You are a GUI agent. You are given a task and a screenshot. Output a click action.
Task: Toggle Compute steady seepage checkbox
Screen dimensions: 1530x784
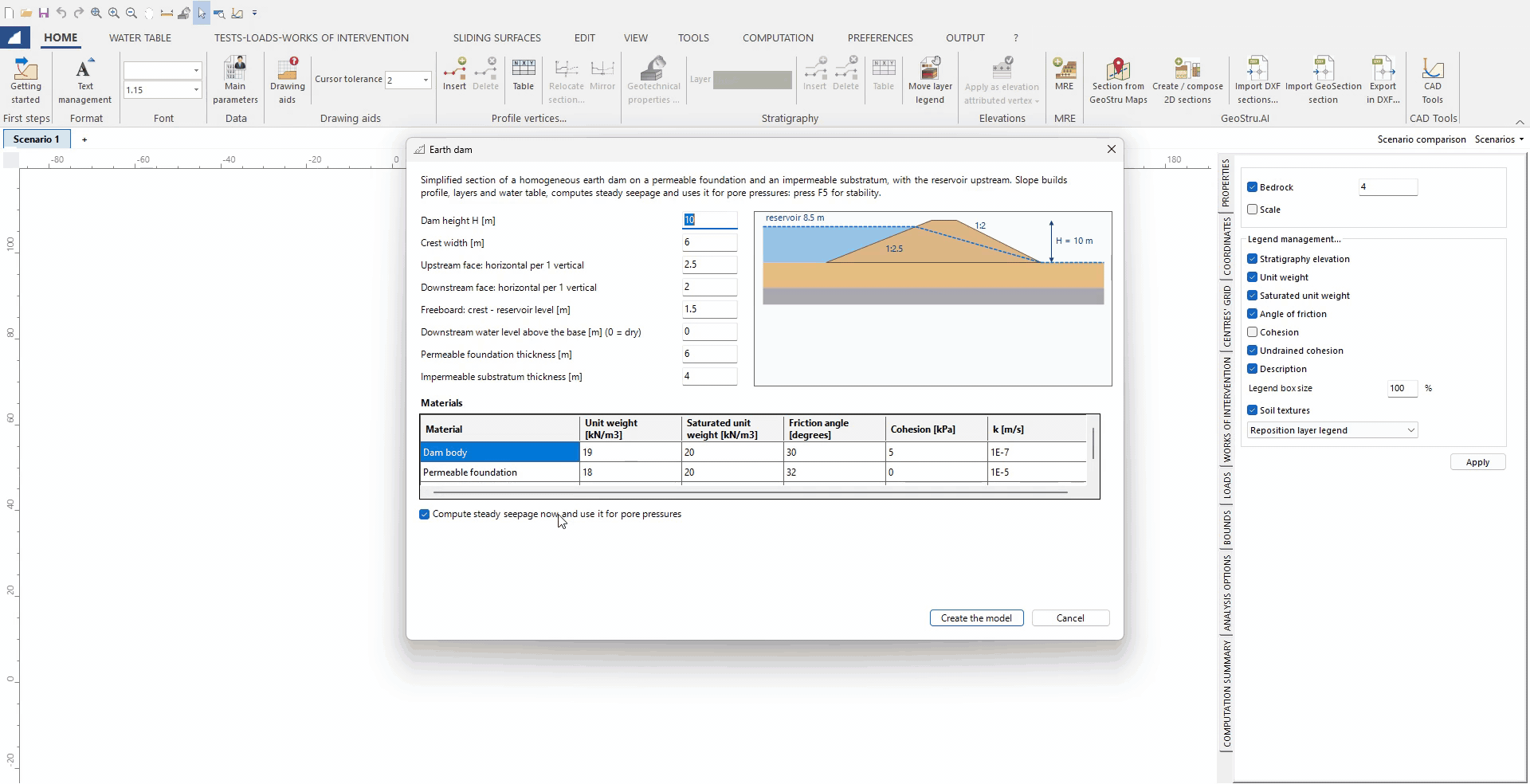425,515
